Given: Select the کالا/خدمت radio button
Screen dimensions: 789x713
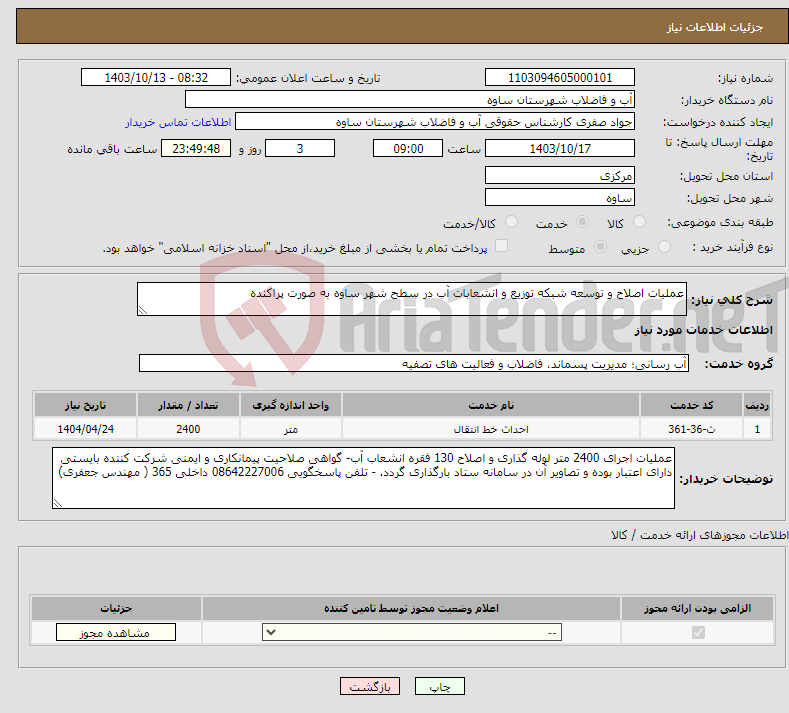Looking at the screenshot, I should [511, 222].
